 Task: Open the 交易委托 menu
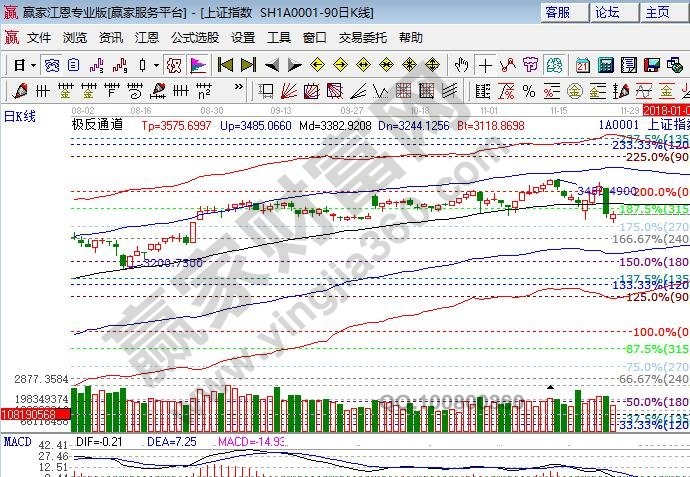tap(362, 37)
